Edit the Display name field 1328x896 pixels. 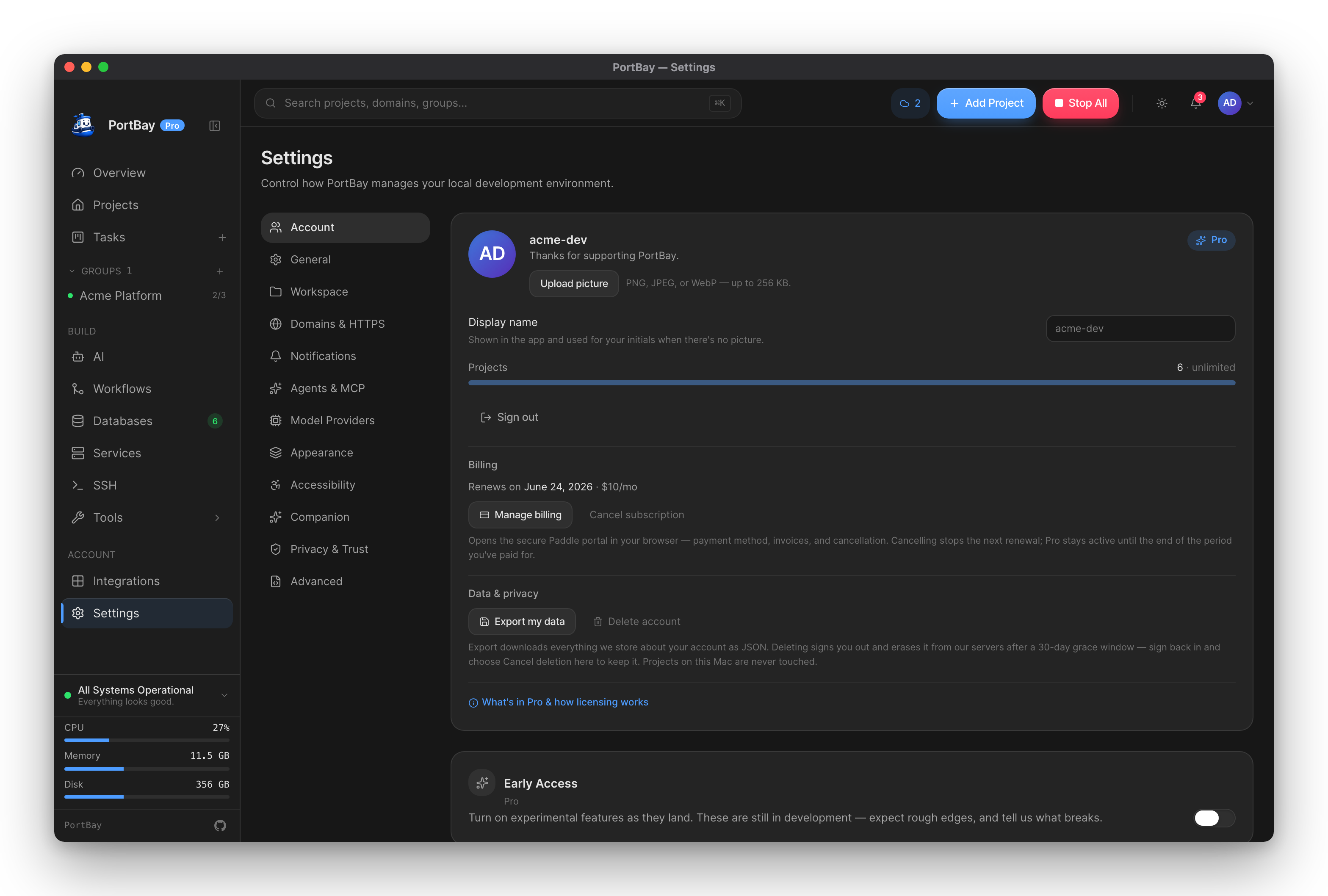pos(1140,329)
